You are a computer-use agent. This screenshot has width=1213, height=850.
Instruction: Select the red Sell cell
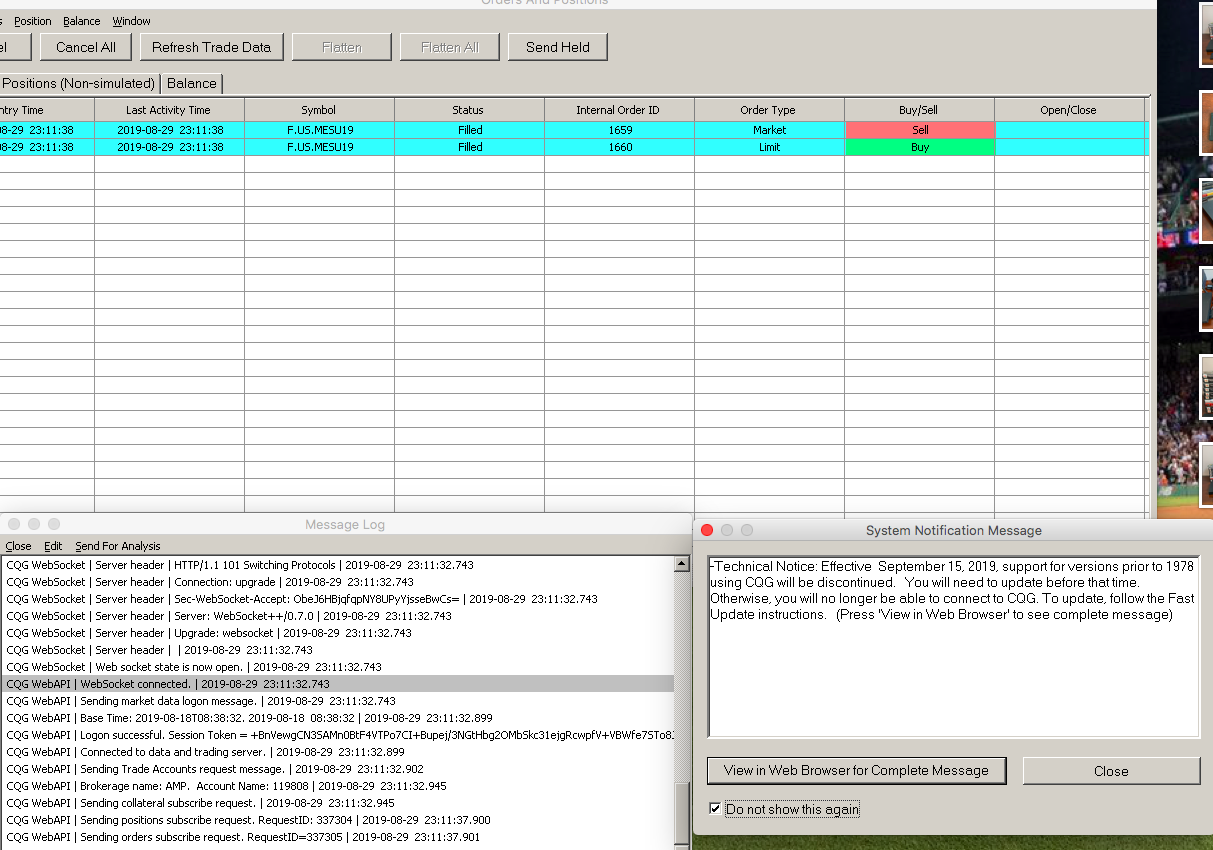[920, 130]
